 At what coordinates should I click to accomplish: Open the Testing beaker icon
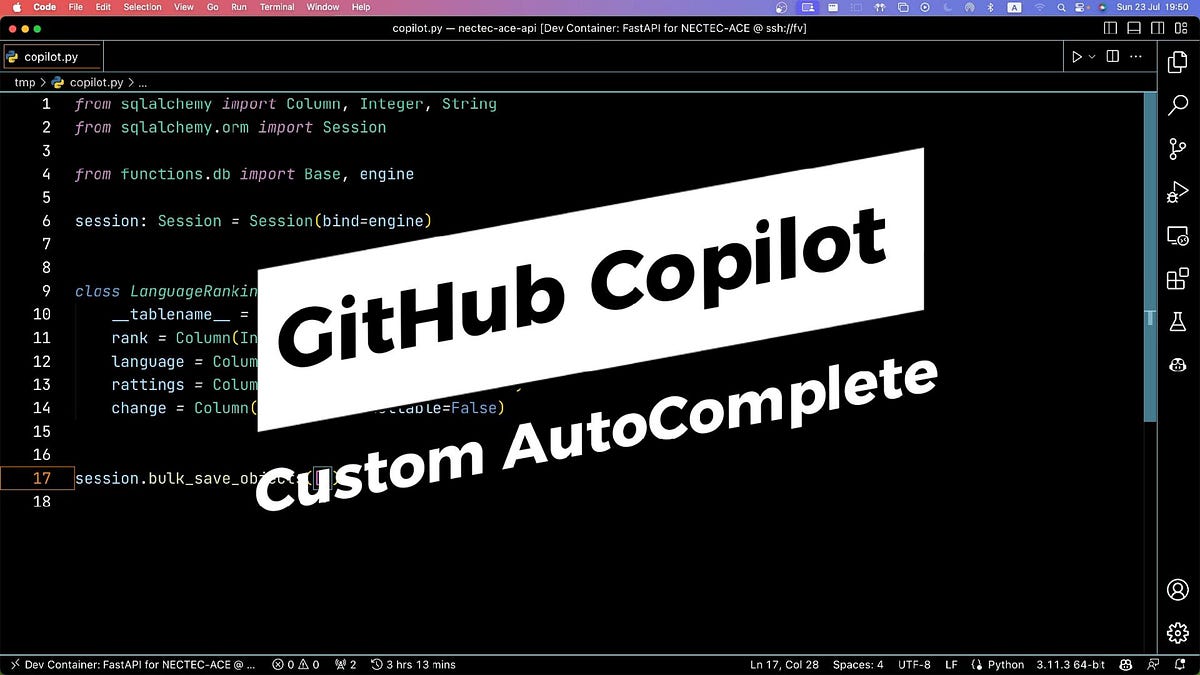click(1177, 321)
